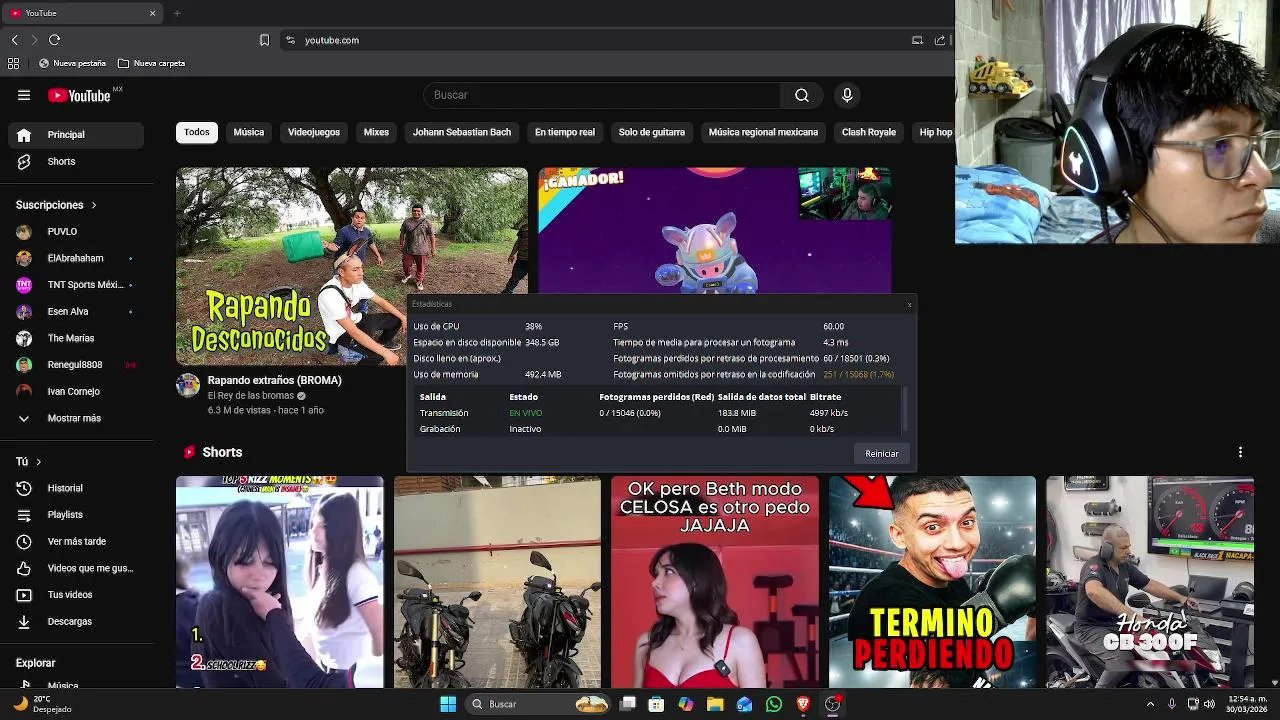Open Windows Start menu
Screen dimensions: 1280x720
[x=448, y=704]
